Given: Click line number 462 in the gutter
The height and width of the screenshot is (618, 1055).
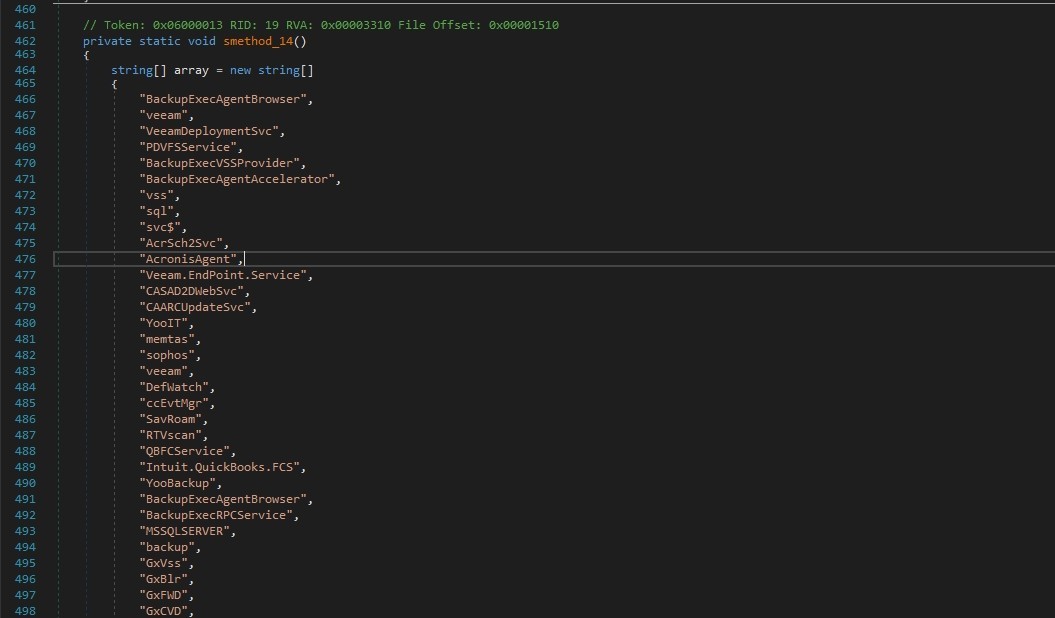Looking at the screenshot, I should [25, 41].
